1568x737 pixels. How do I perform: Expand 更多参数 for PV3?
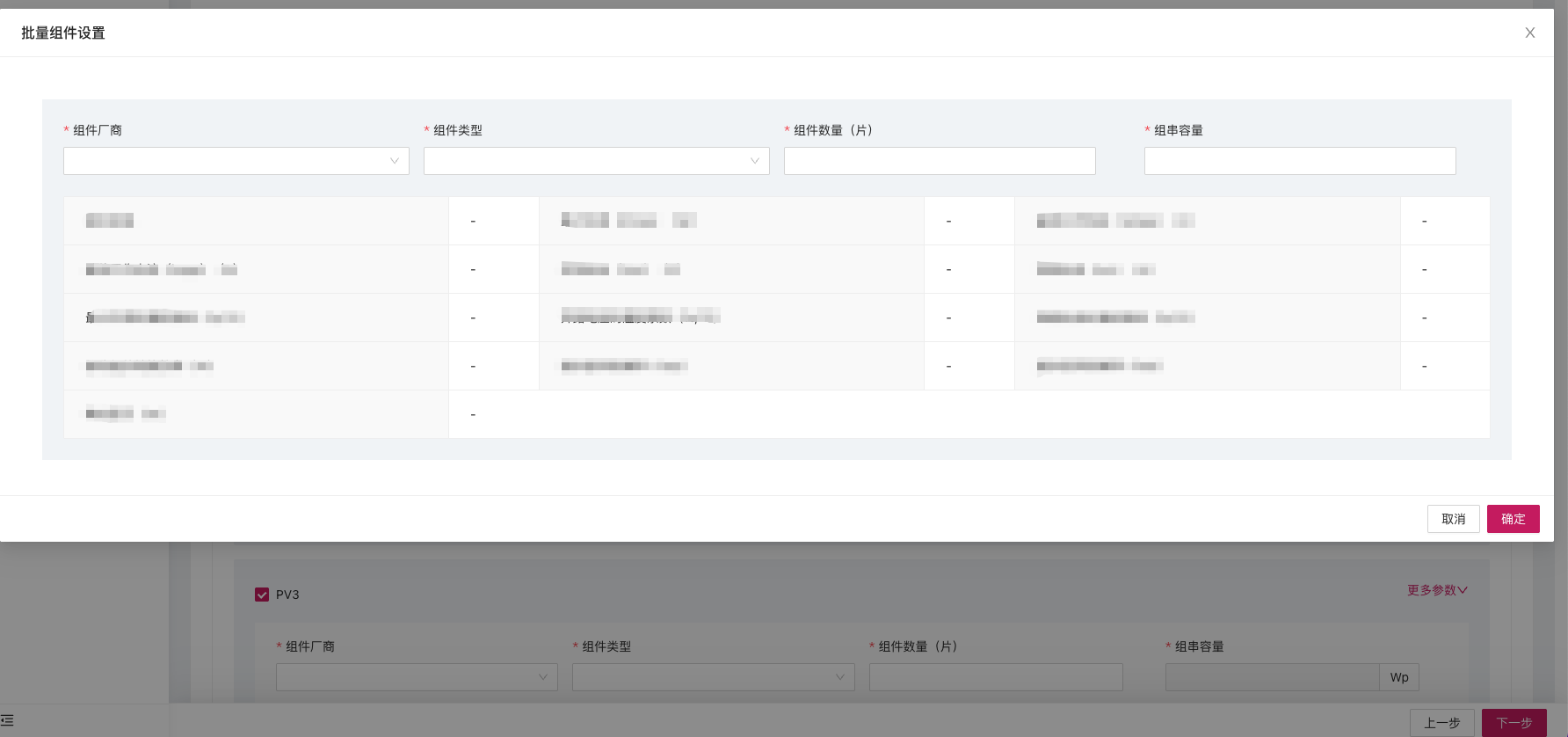[1437, 590]
